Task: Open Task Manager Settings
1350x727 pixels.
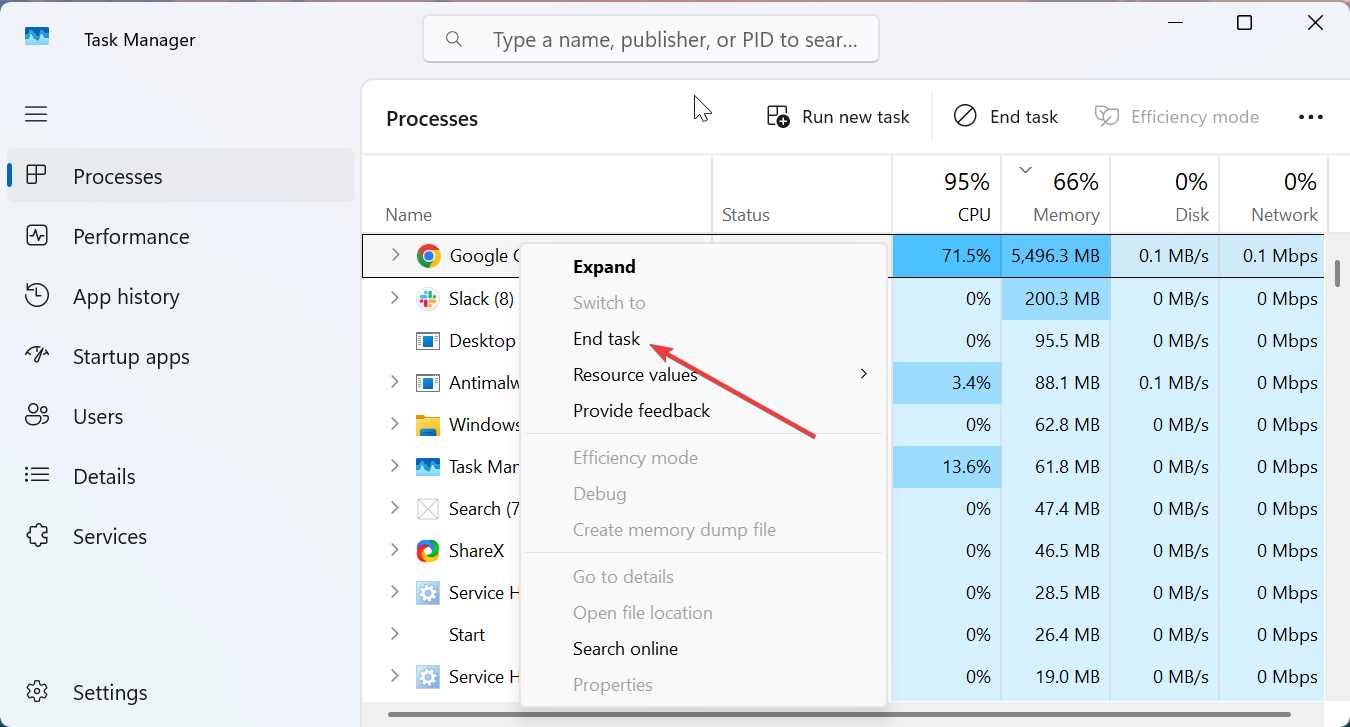Action: 109,693
